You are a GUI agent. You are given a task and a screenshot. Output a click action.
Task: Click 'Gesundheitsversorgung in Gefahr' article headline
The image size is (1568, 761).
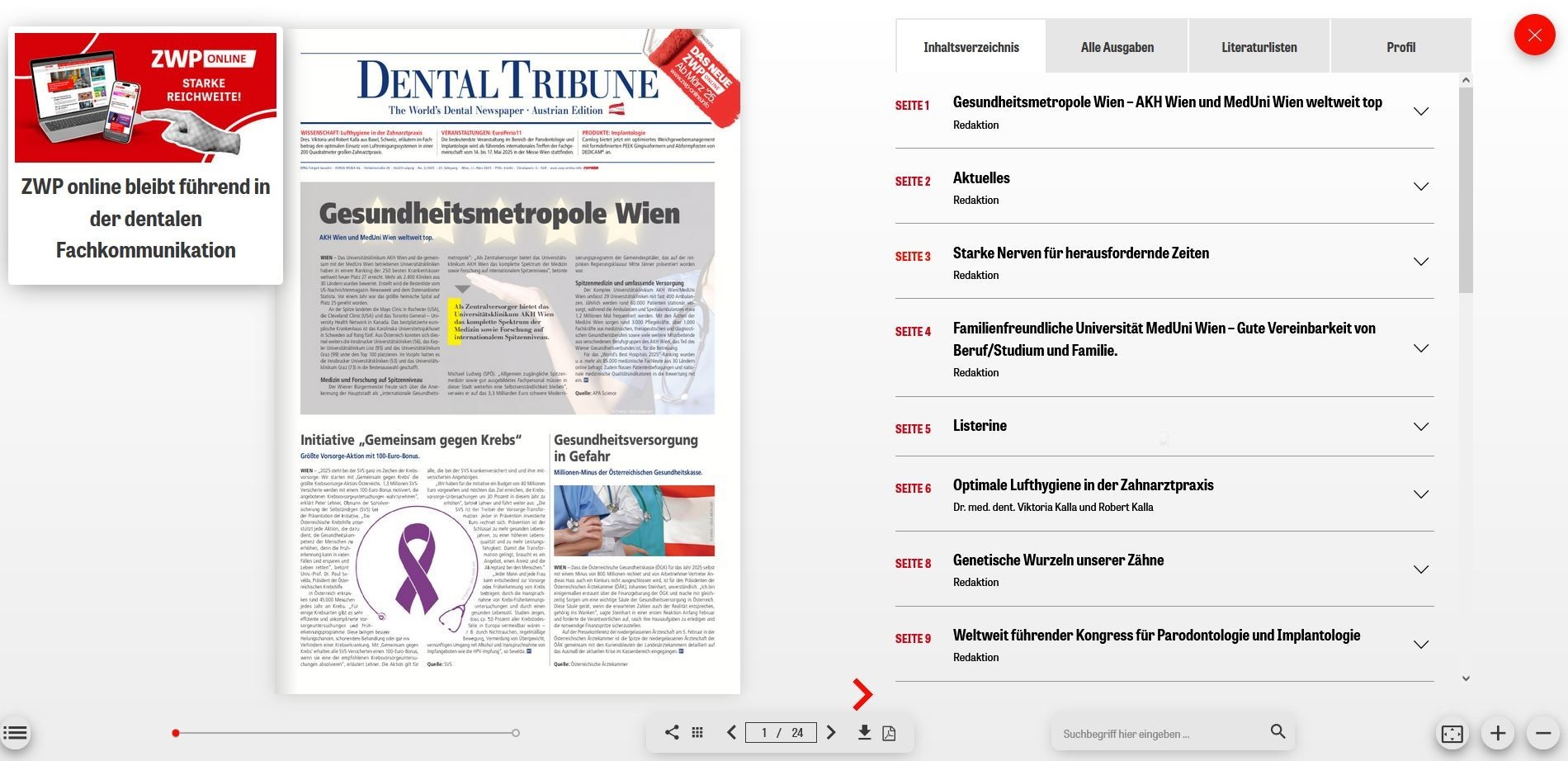(626, 448)
